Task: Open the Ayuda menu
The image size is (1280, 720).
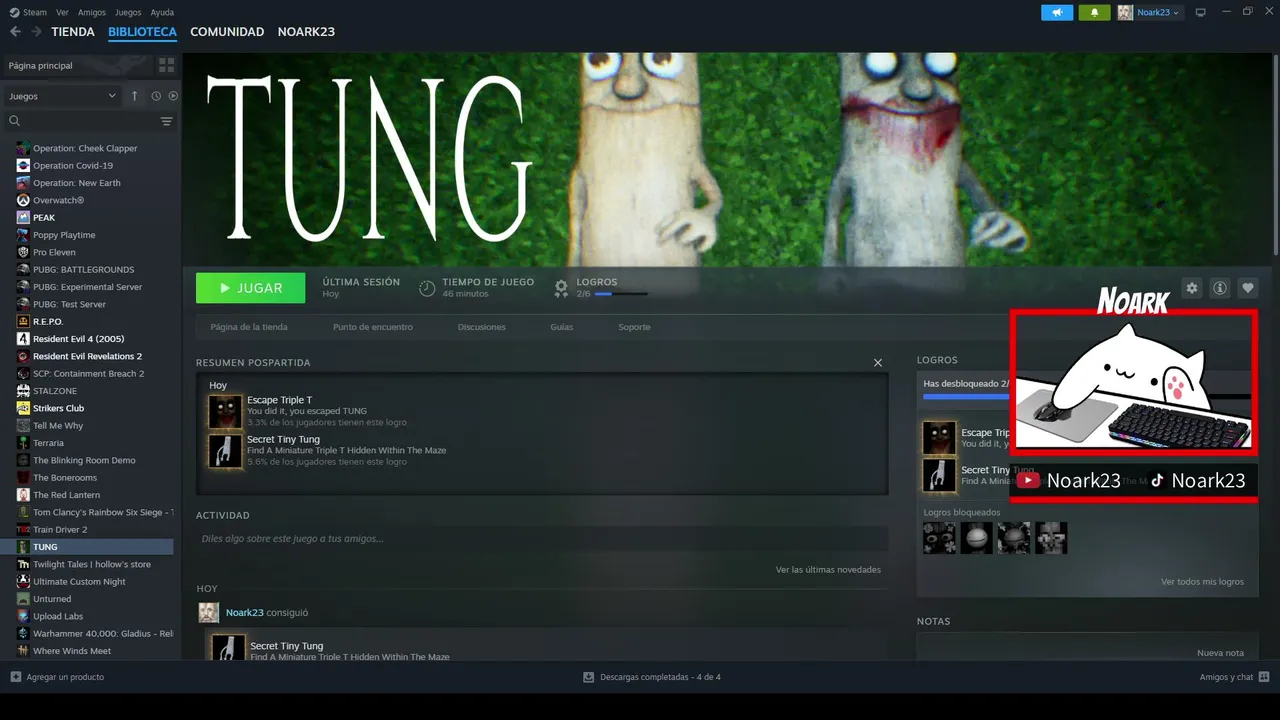Action: [162, 12]
